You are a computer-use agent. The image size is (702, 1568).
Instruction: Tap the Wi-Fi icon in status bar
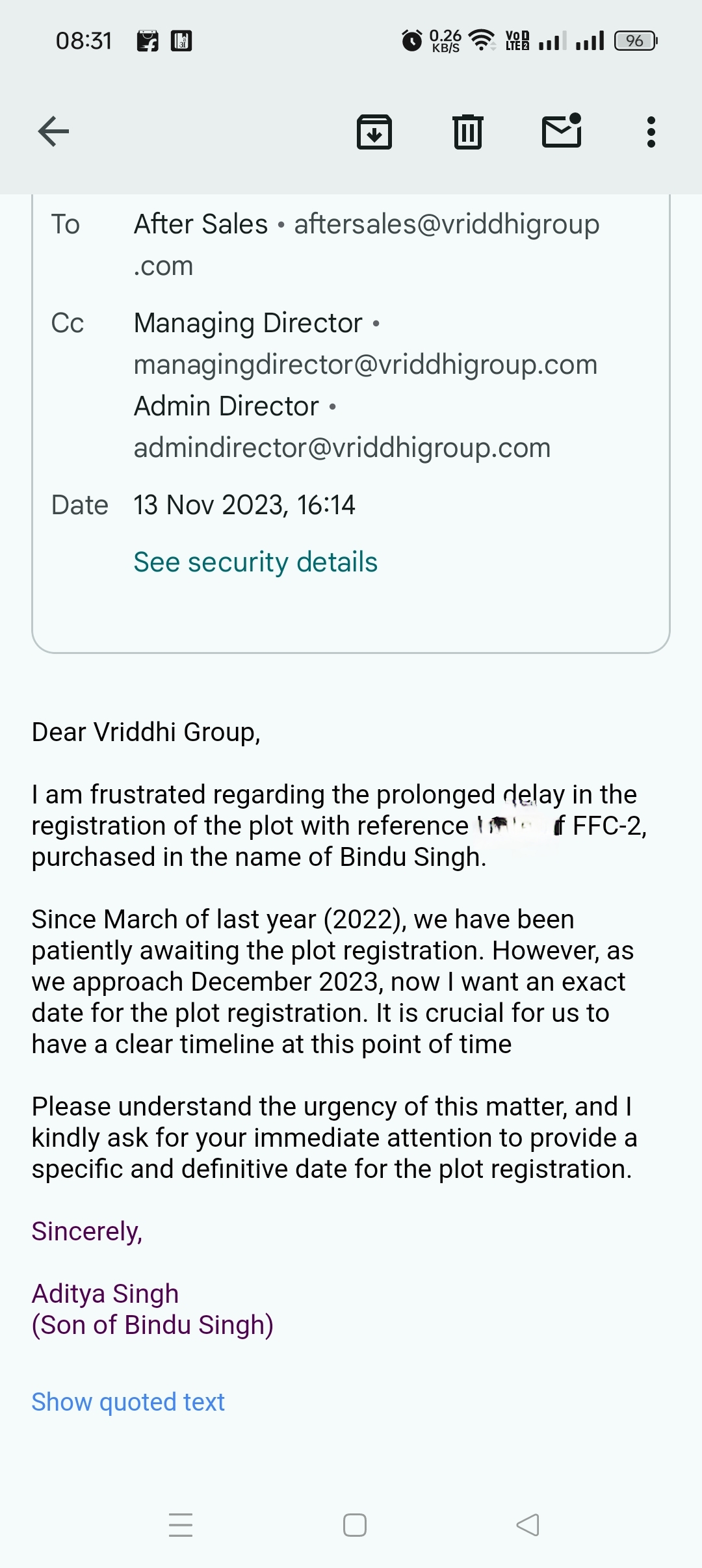click(482, 40)
